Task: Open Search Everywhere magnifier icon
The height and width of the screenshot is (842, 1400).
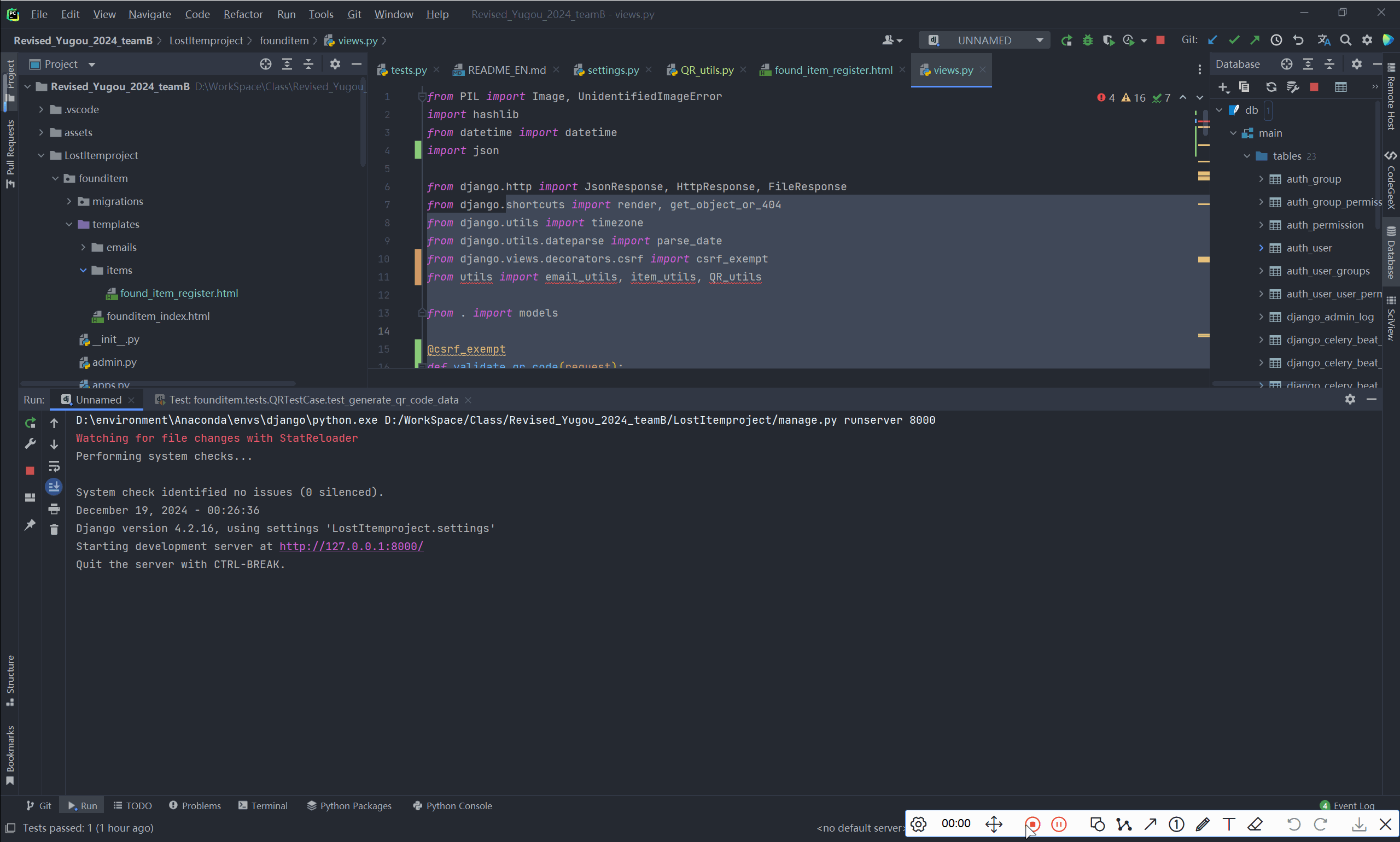Action: click(x=1345, y=40)
